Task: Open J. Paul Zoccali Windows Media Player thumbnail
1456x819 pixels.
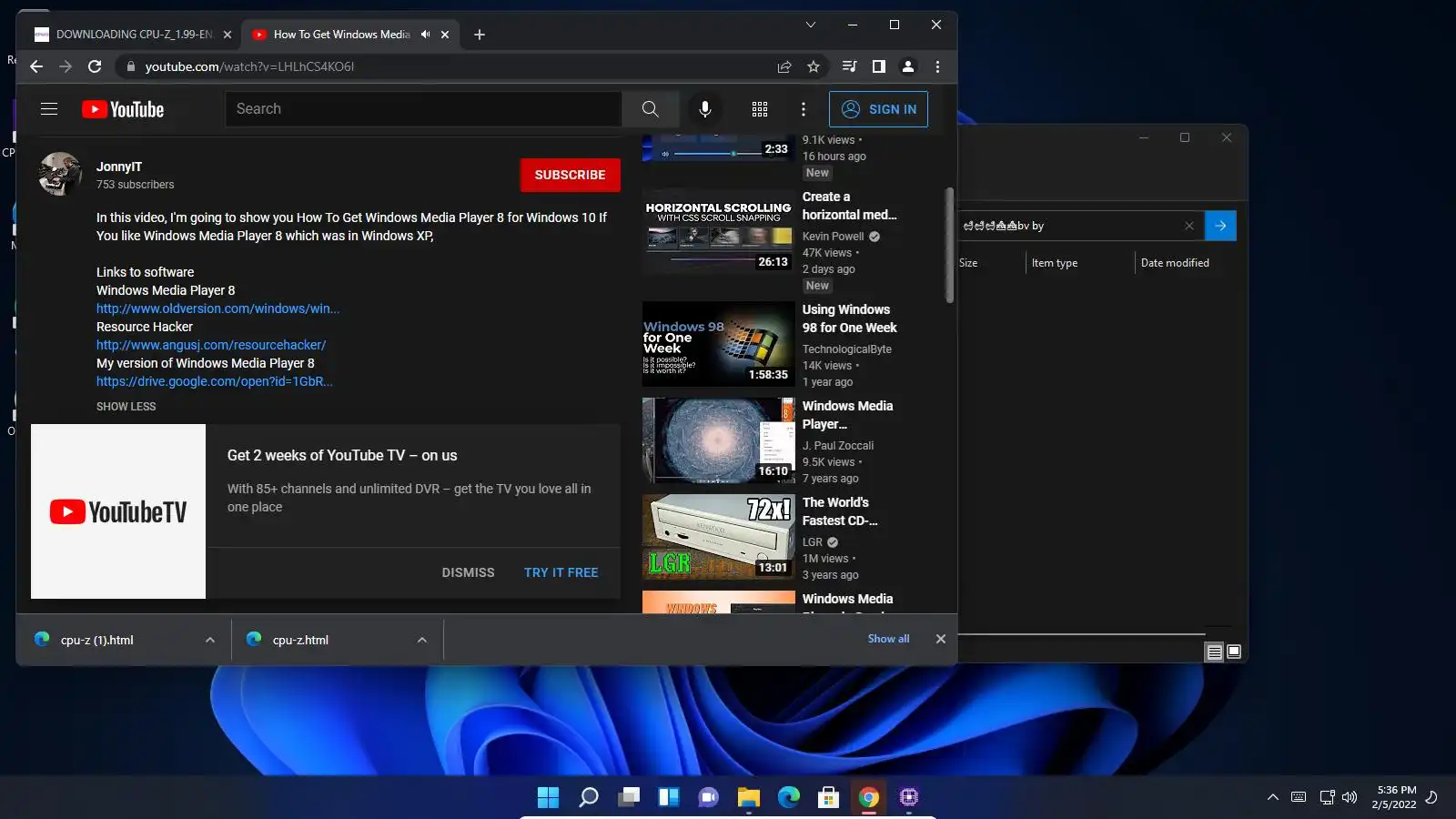Action: (719, 440)
